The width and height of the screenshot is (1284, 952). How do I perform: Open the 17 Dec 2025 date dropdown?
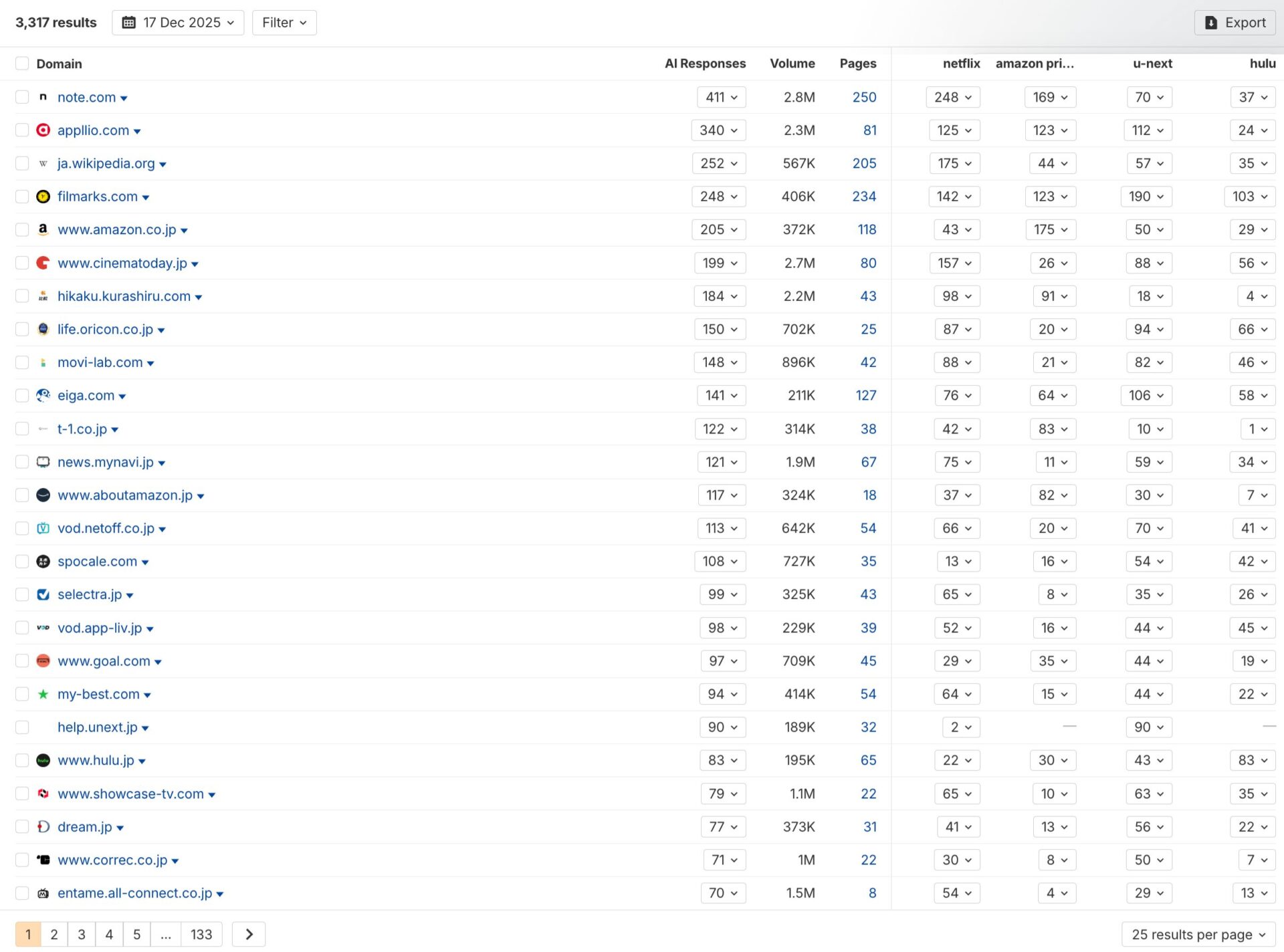pyautogui.click(x=177, y=22)
